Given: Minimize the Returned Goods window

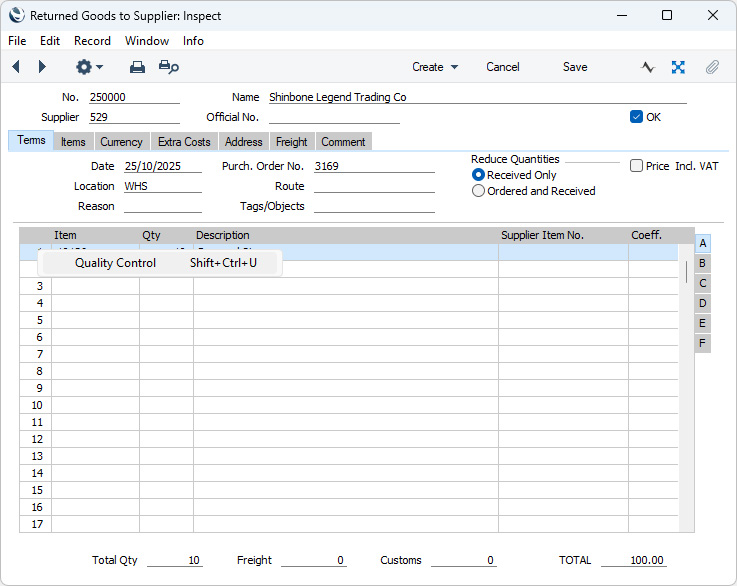Looking at the screenshot, I should (622, 15).
